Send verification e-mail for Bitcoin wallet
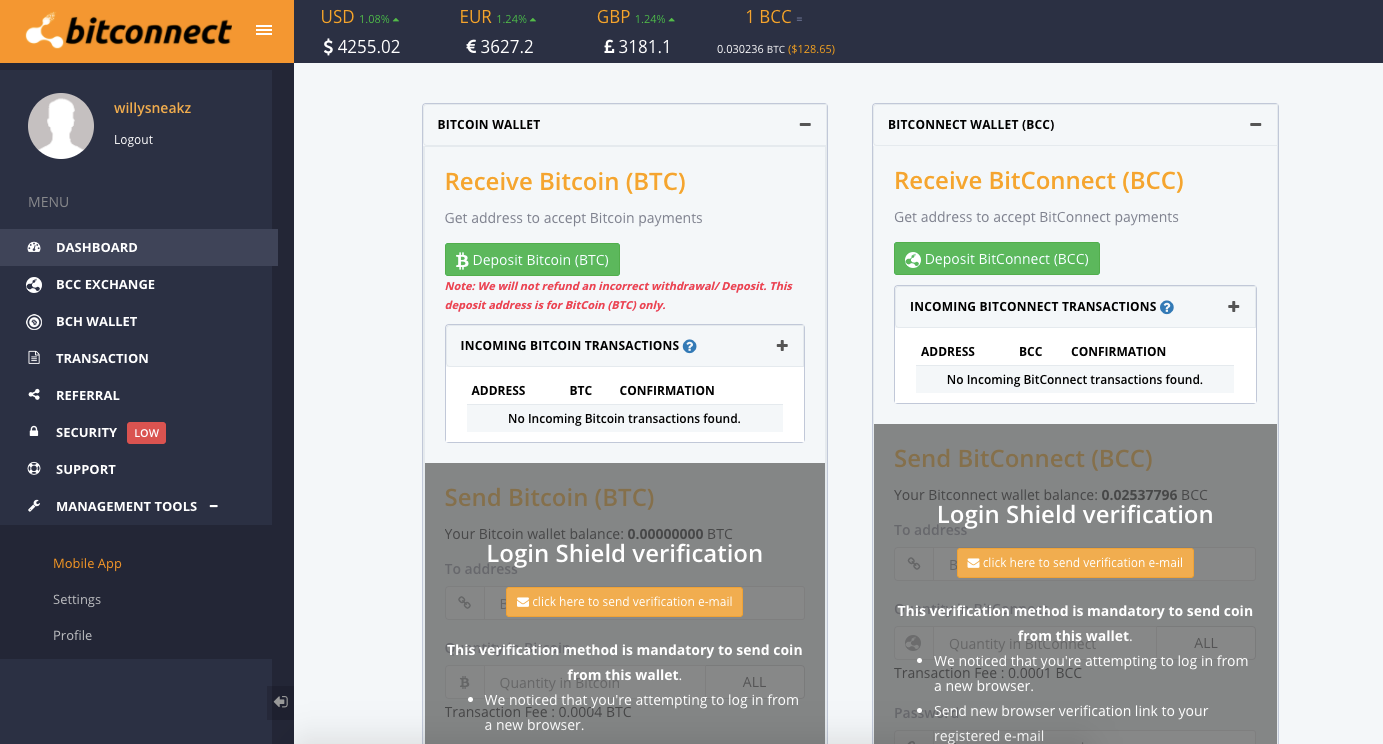Viewport: 1383px width, 744px height. 624,602
